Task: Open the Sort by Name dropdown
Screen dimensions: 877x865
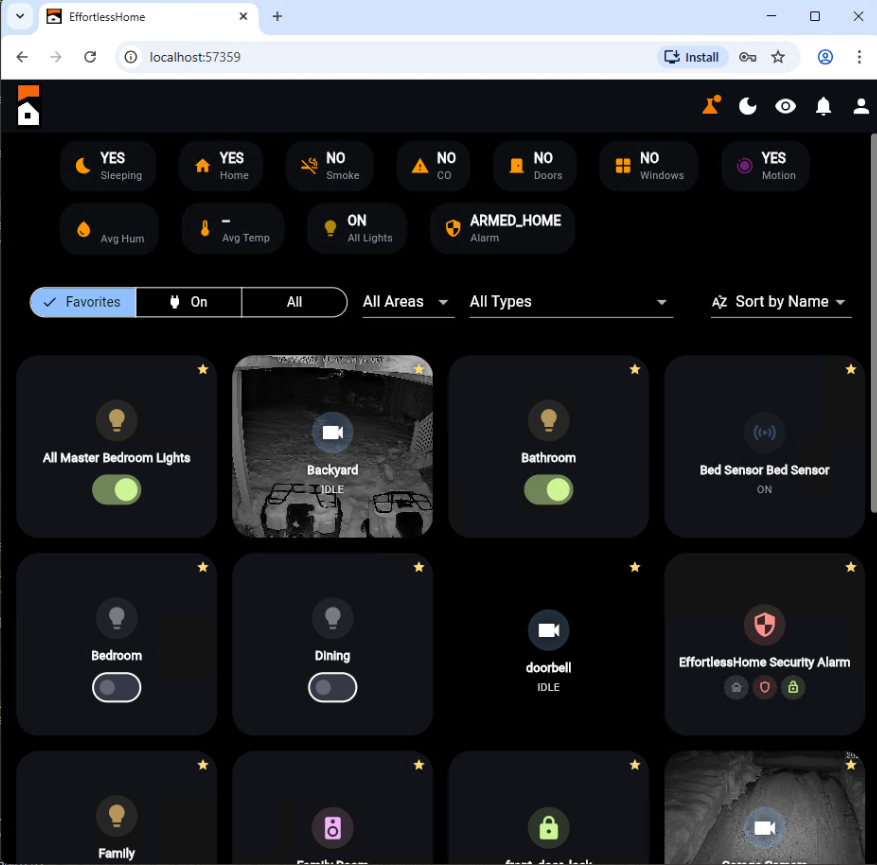Action: tap(781, 302)
